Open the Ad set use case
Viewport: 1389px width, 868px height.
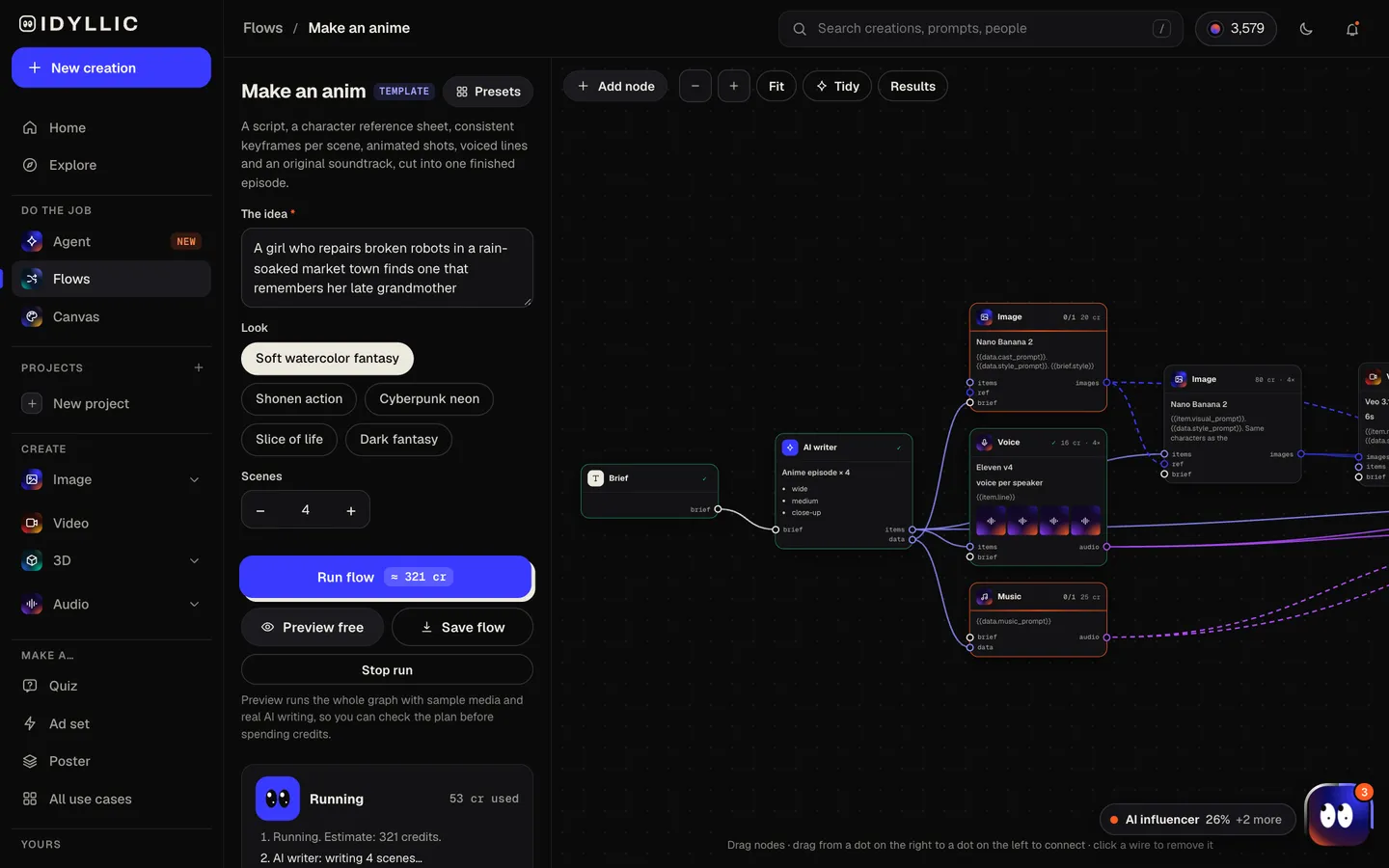point(111,723)
